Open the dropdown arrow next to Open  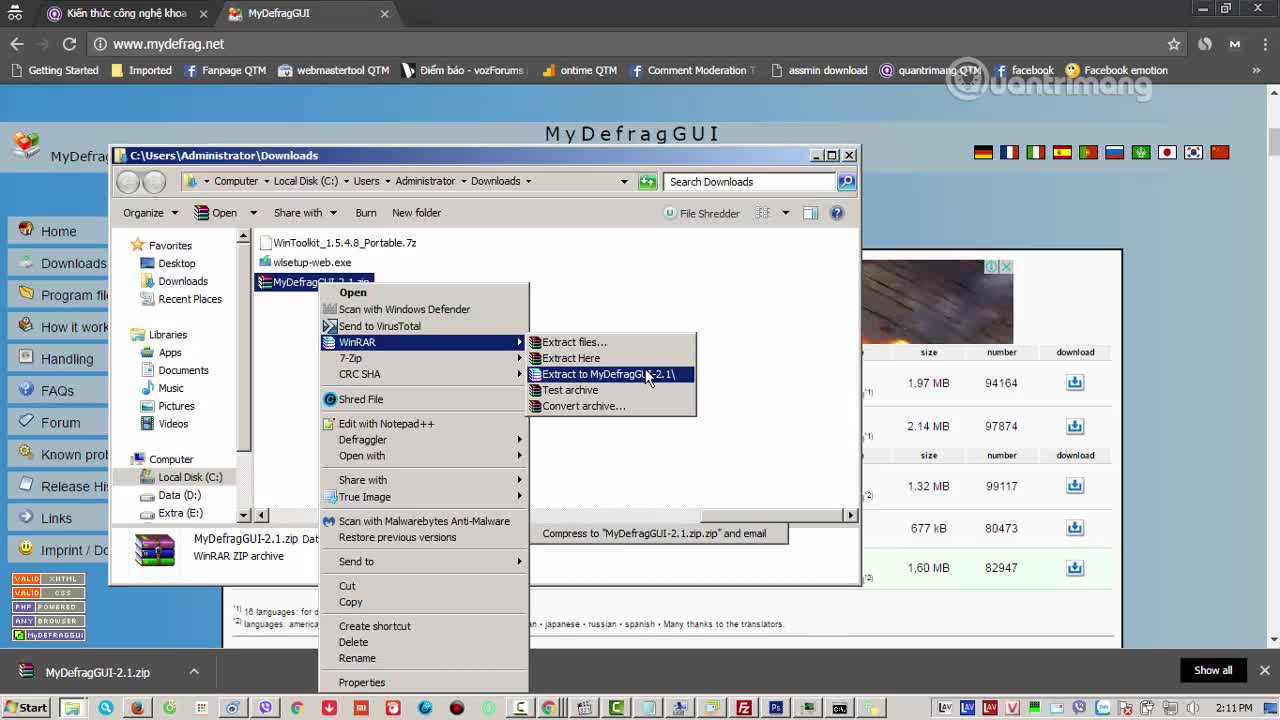253,213
